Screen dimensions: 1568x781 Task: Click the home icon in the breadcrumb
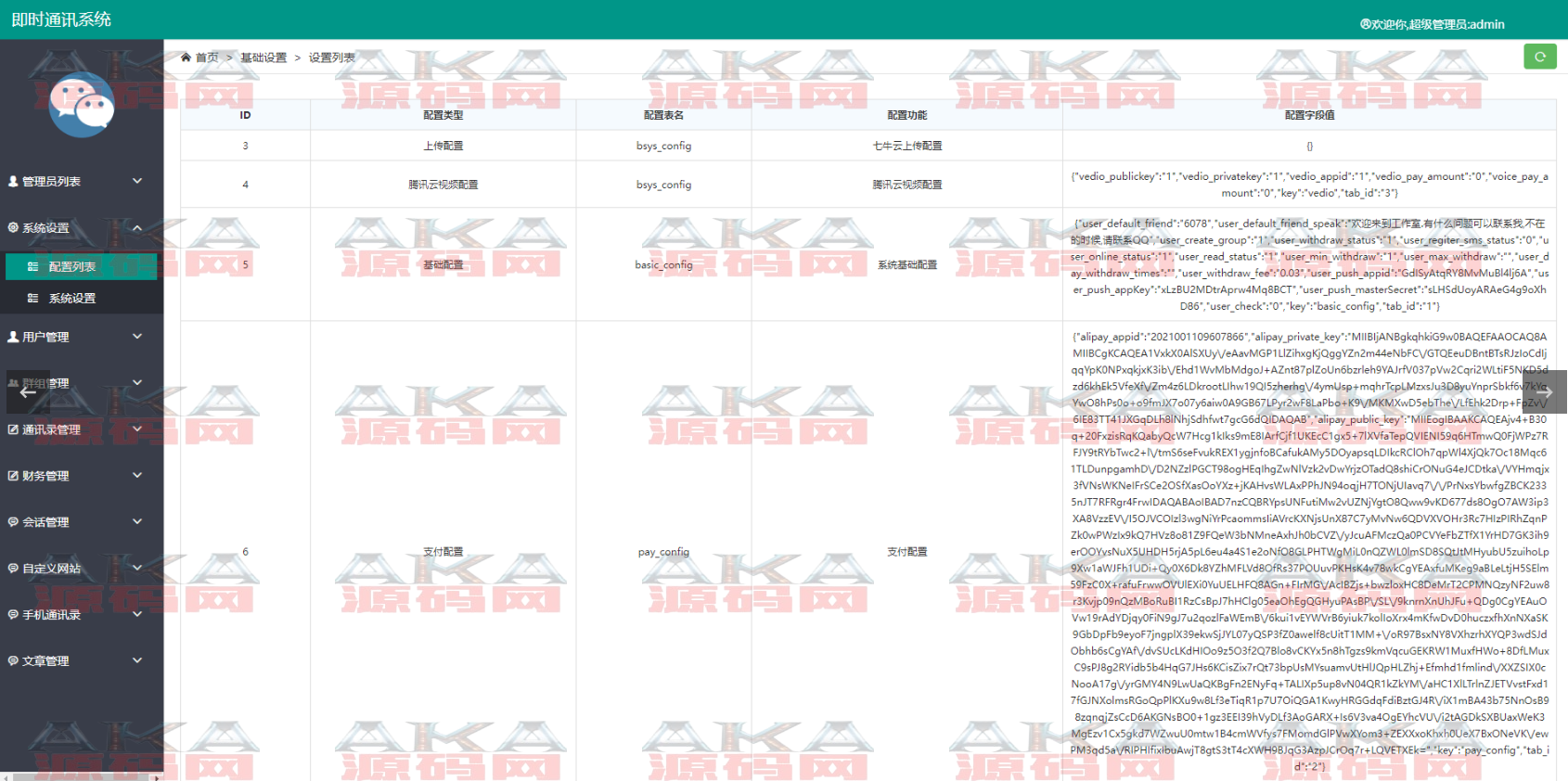click(186, 58)
